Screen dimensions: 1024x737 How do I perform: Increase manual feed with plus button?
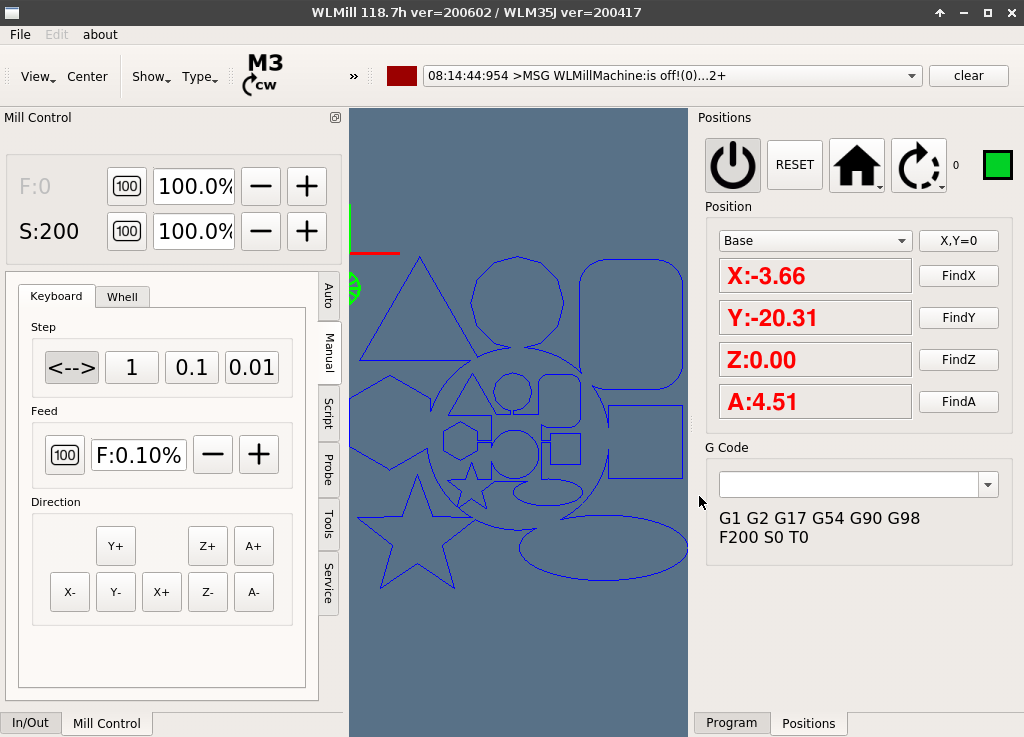(x=259, y=454)
